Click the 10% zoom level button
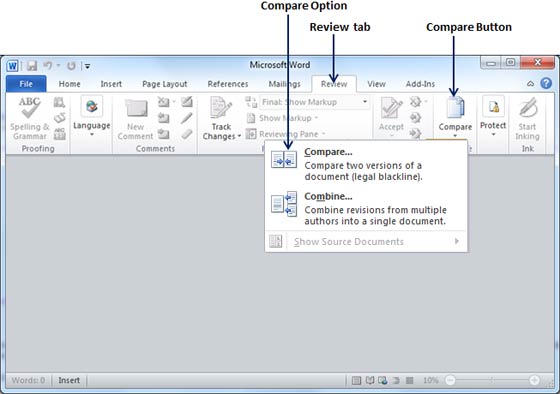Image resolution: width=560 pixels, height=394 pixels. tap(430, 380)
